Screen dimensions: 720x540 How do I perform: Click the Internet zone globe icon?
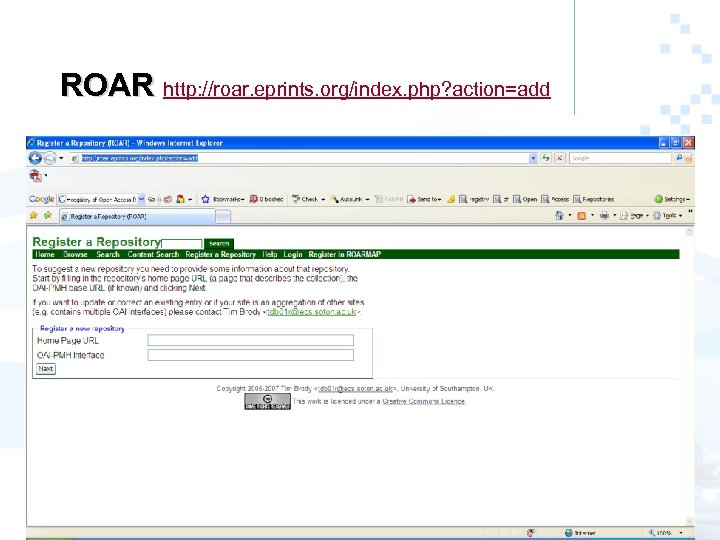click(x=568, y=533)
